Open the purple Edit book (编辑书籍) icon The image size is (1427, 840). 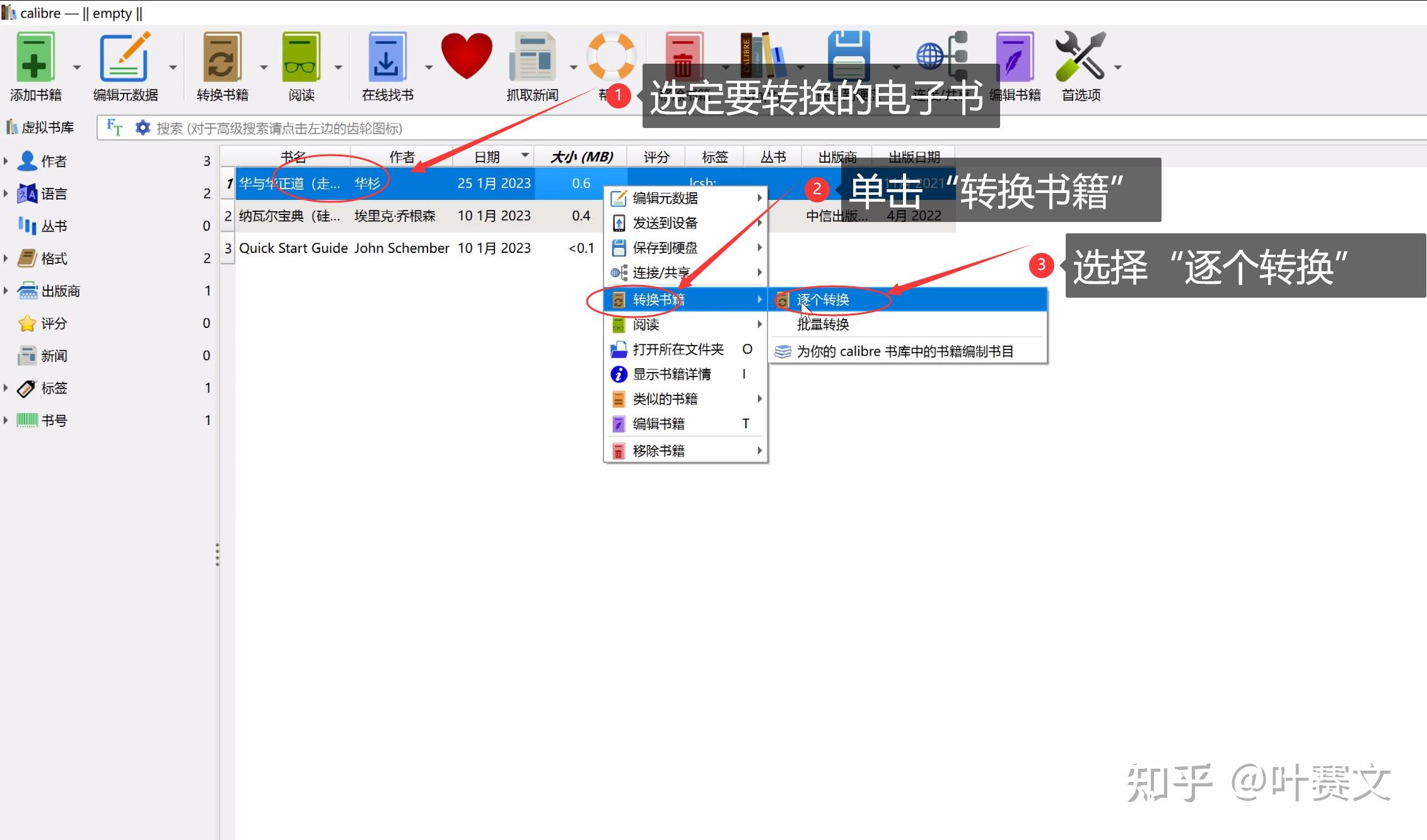[1015, 57]
